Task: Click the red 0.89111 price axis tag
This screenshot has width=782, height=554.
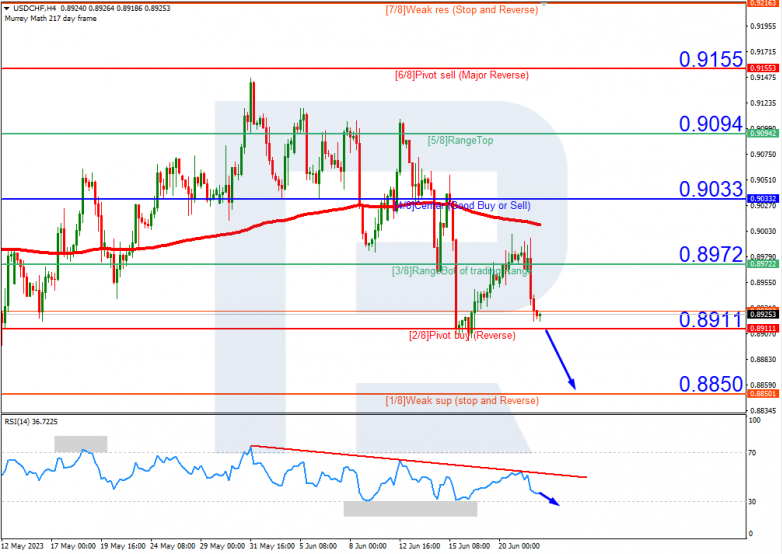Action: click(763, 329)
